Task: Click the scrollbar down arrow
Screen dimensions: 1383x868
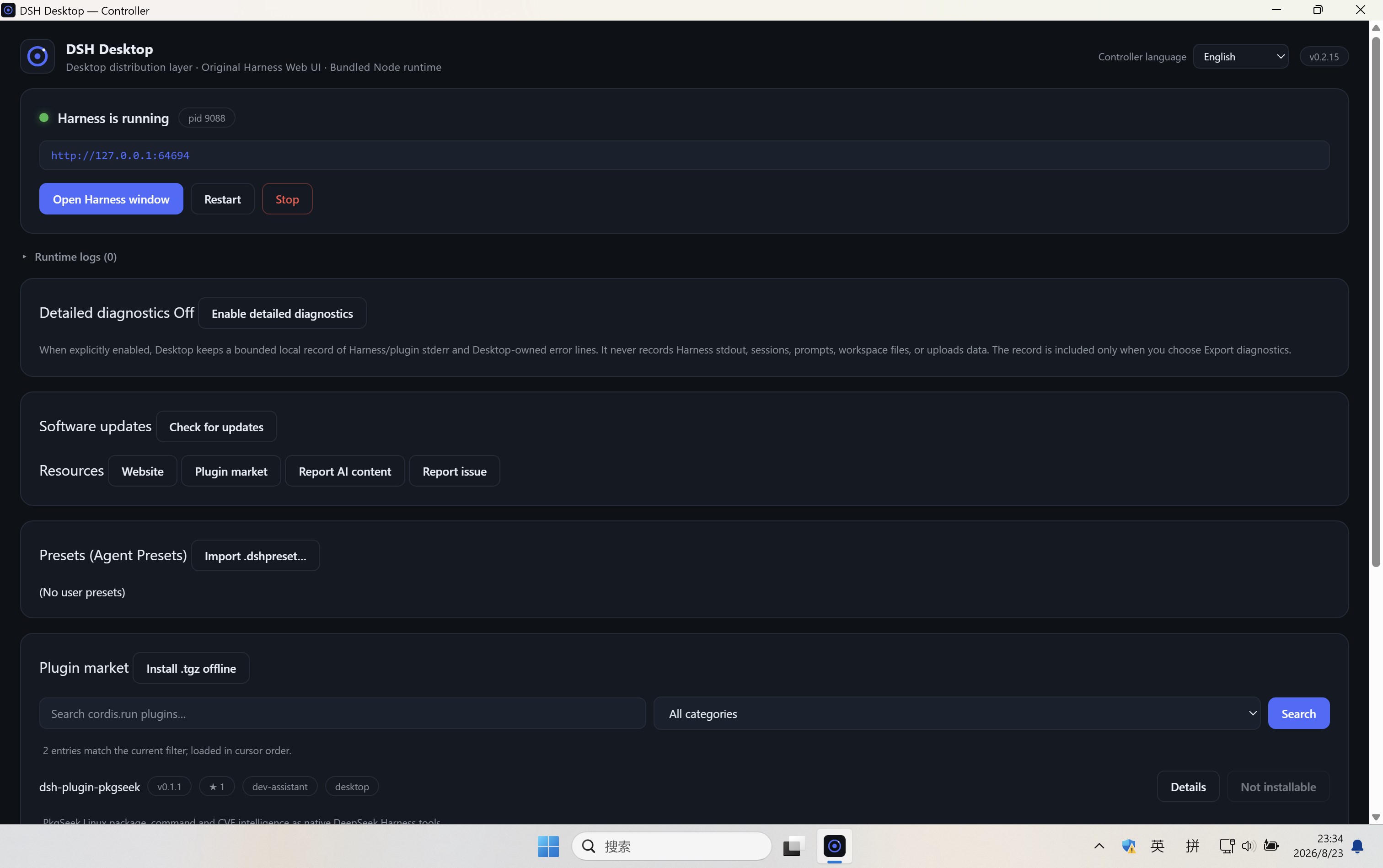Action: (x=1376, y=817)
